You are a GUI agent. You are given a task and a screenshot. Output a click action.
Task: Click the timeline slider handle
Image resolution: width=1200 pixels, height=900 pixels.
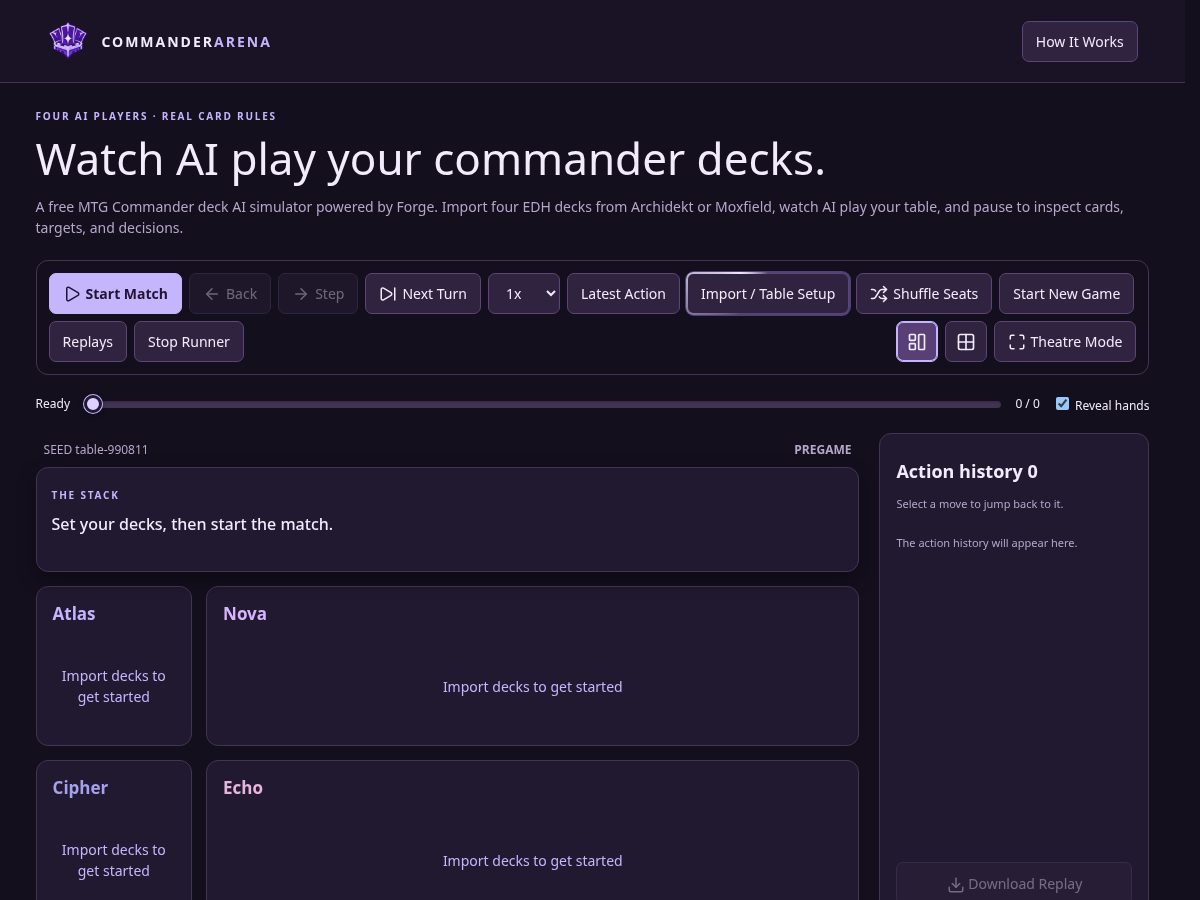pos(93,404)
